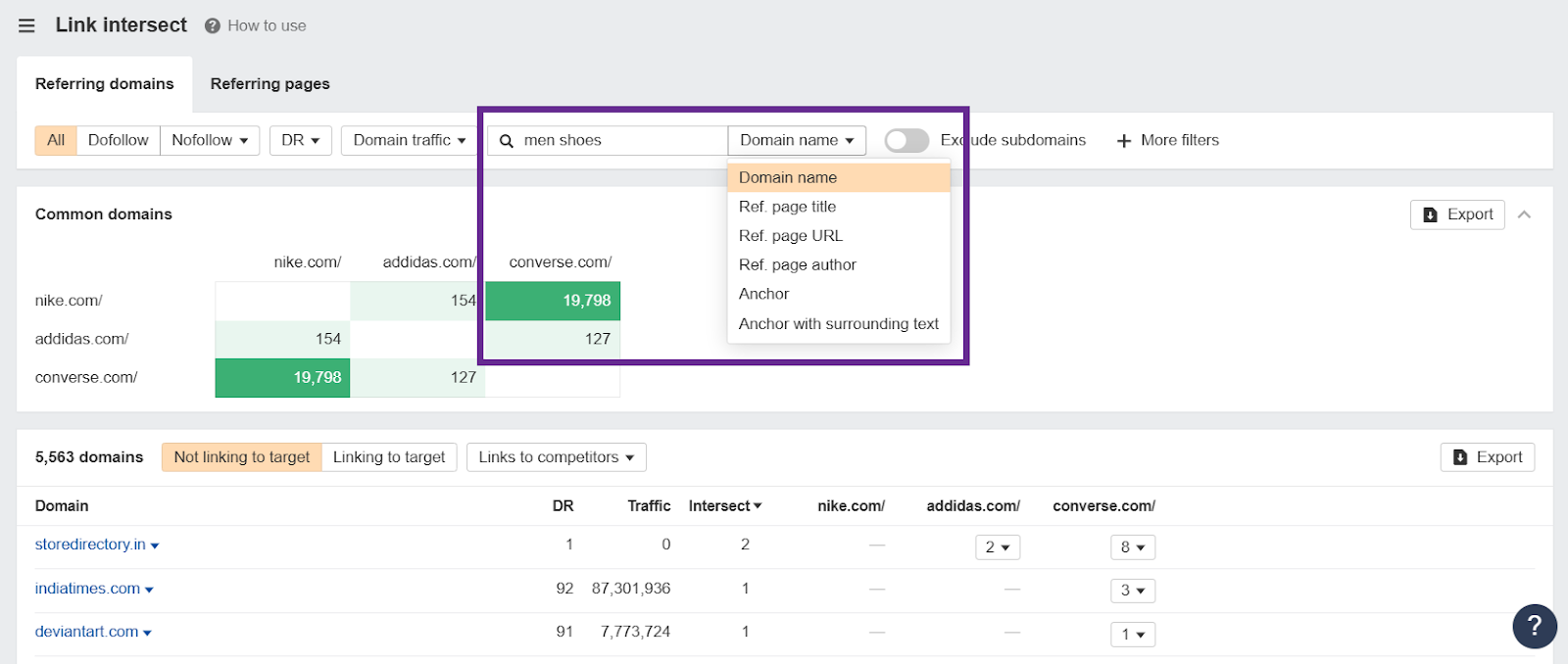The width and height of the screenshot is (1568, 664).
Task: Expand indiatimes.com converse.com links dropdown showing 3
Action: point(1133,590)
